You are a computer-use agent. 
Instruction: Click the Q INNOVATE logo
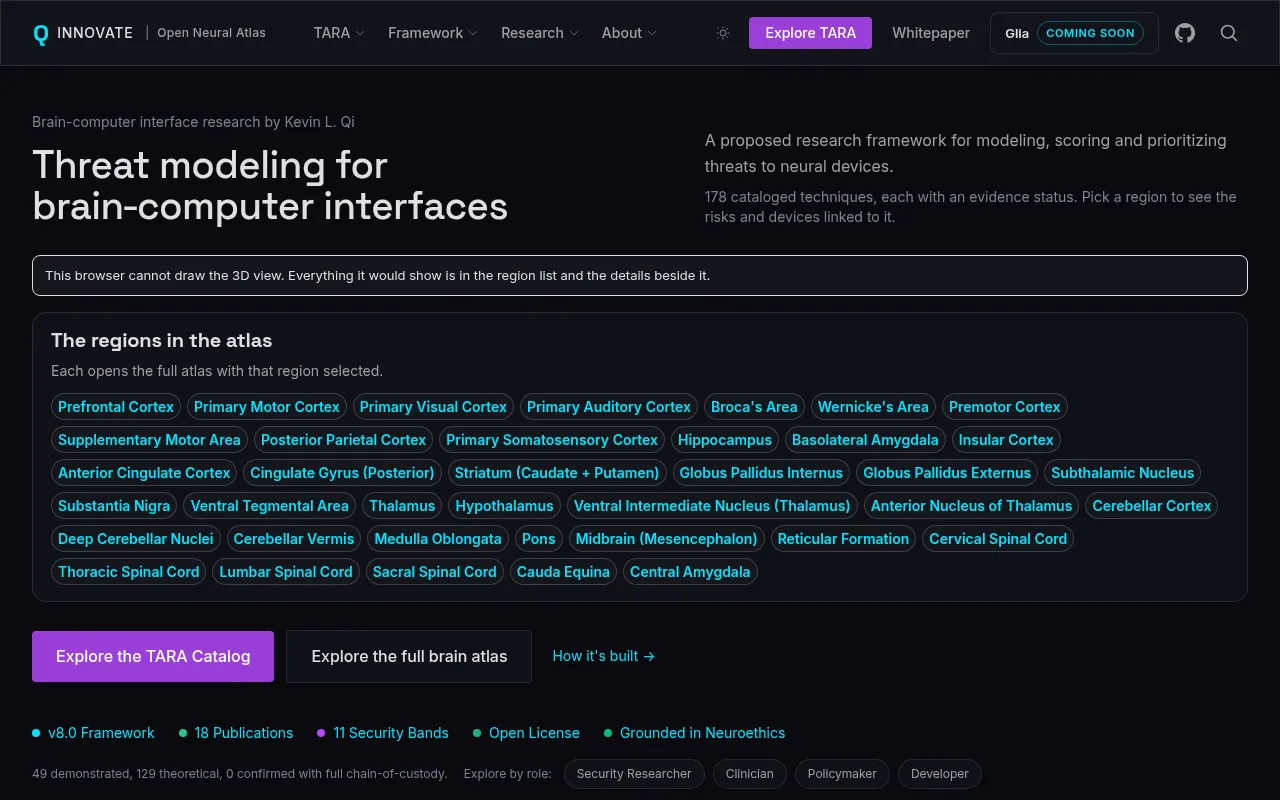83,33
